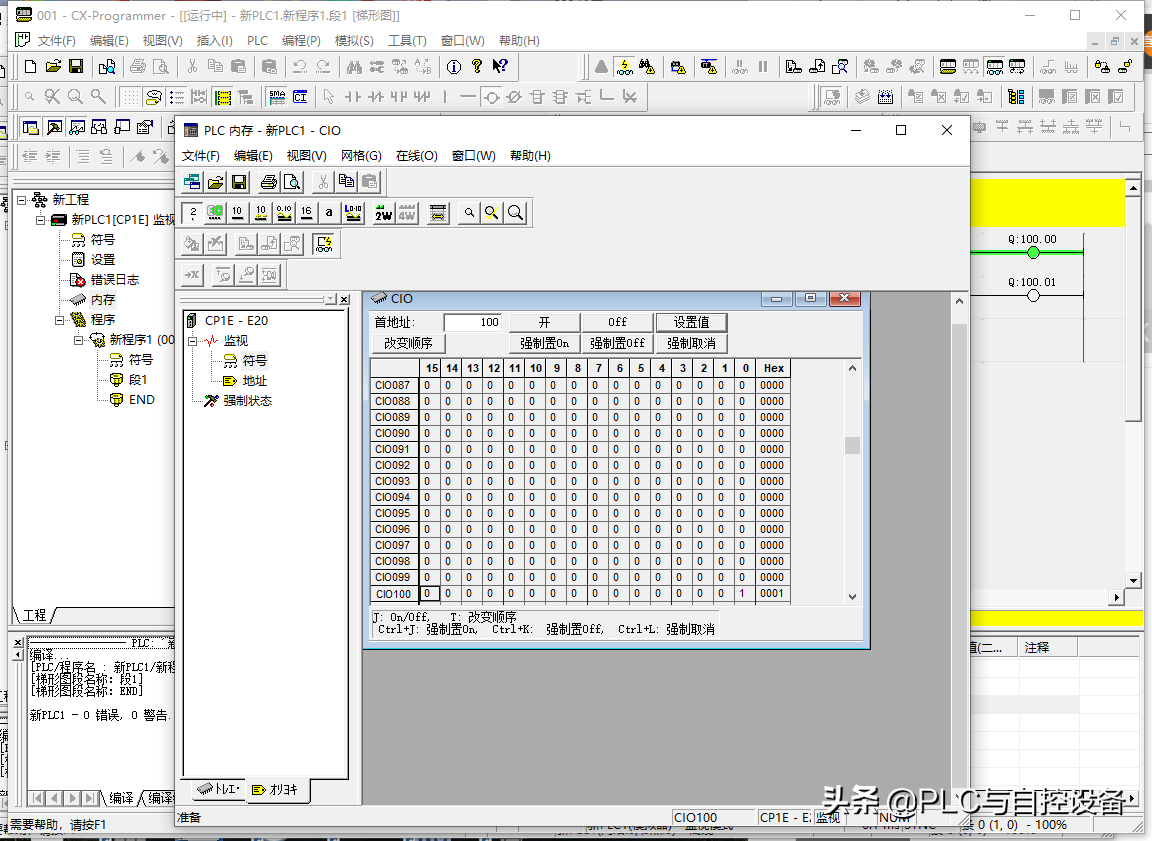Select CIO100 bit 15 cell
1152x841 pixels.
coord(429,593)
